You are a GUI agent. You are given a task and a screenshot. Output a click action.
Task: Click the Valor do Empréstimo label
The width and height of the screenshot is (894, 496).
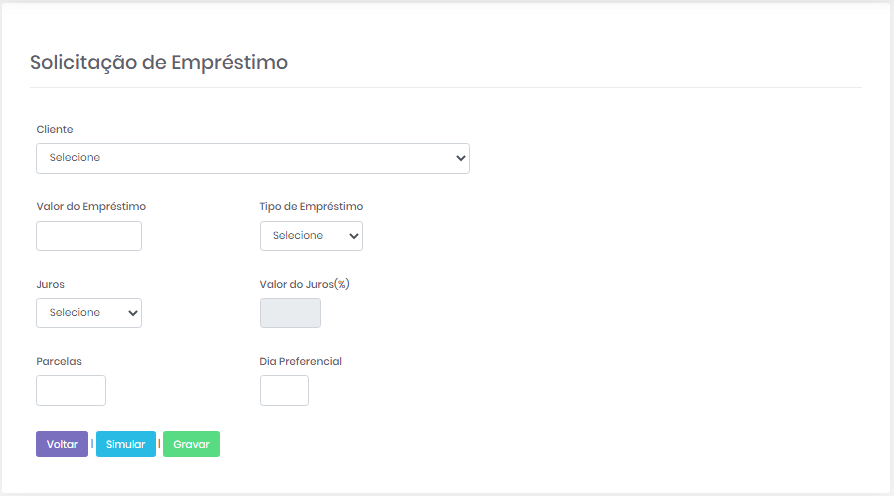[x=91, y=207]
